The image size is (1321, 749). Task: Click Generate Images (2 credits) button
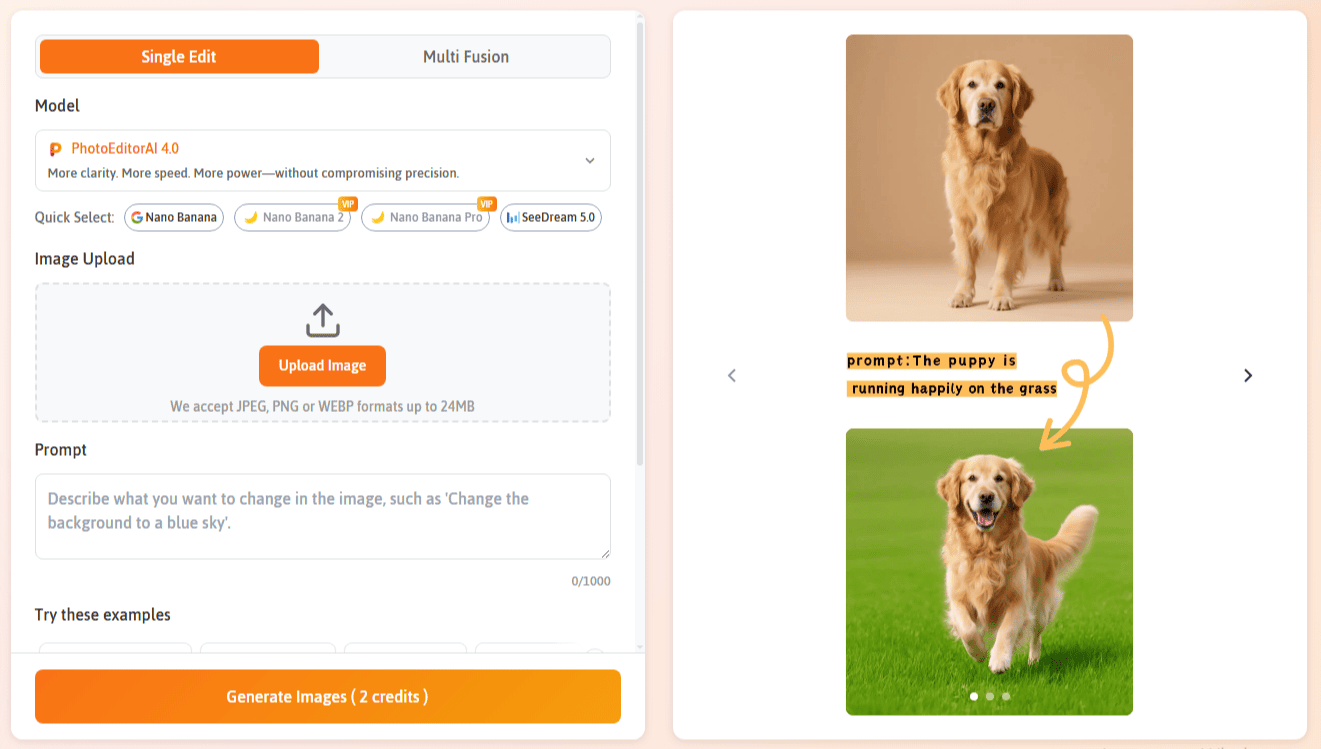click(327, 696)
